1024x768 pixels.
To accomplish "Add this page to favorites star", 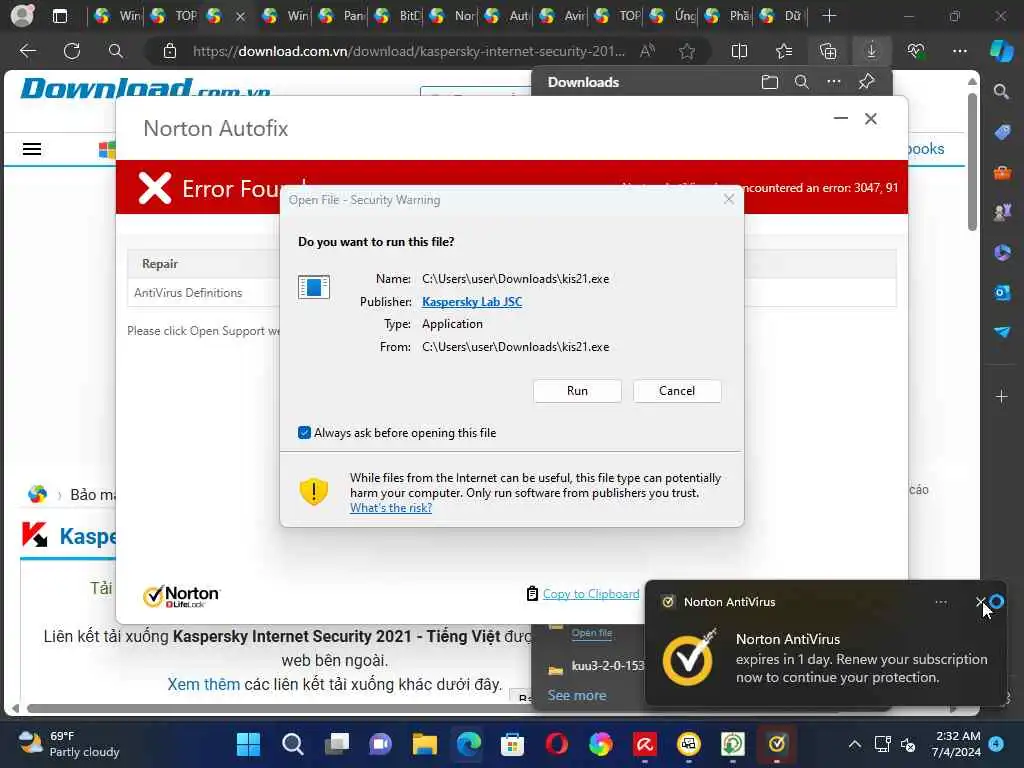I will 686,51.
